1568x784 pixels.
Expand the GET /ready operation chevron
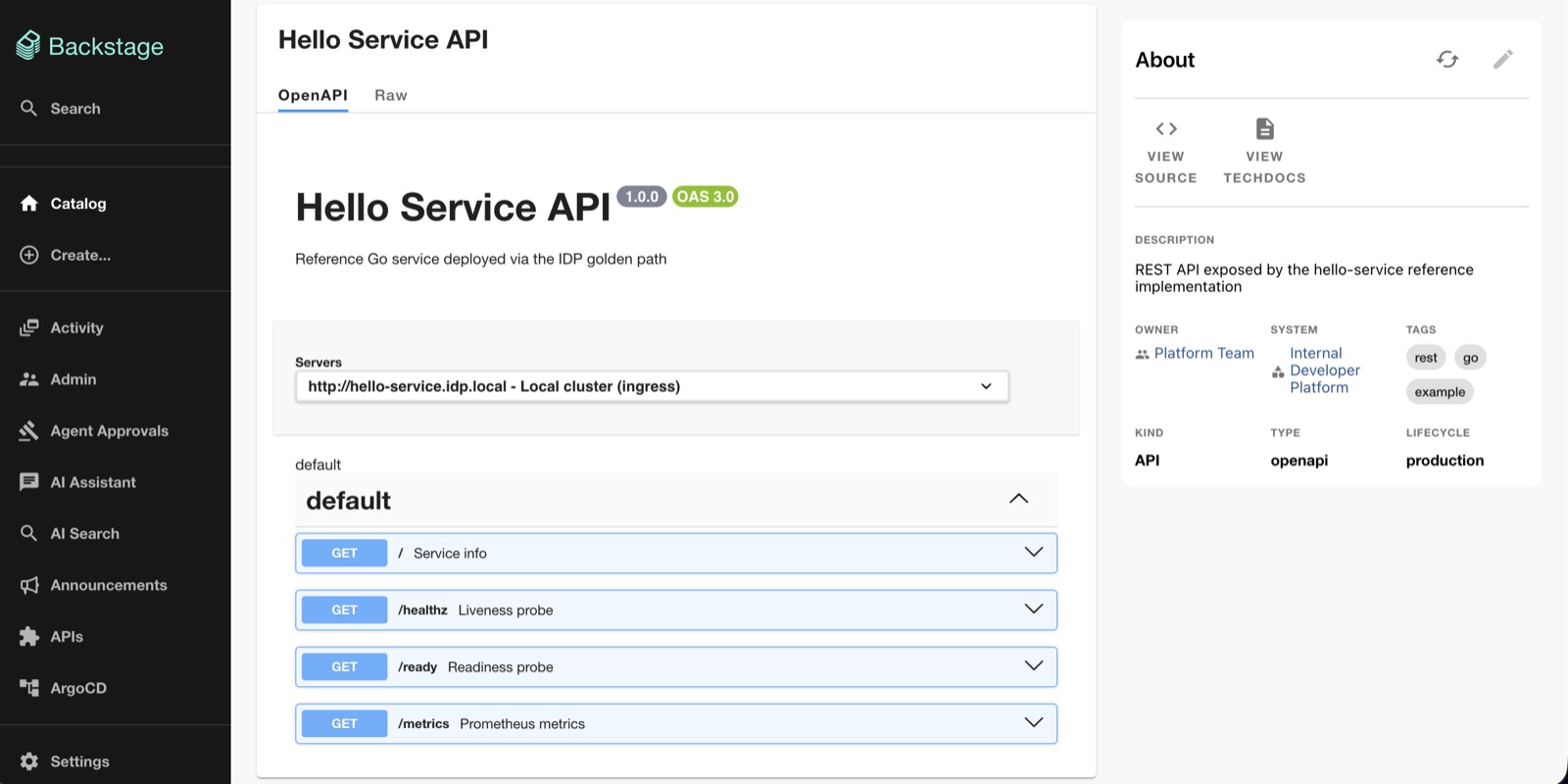tap(1034, 666)
